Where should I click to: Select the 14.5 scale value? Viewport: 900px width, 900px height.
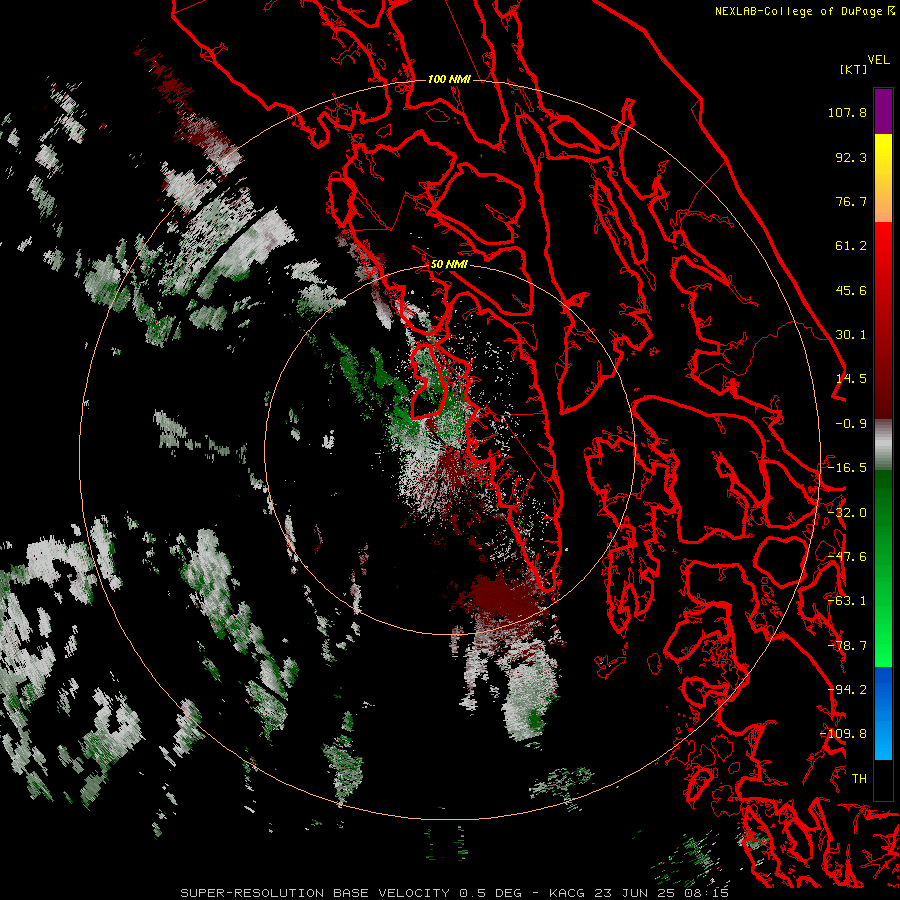[851, 379]
